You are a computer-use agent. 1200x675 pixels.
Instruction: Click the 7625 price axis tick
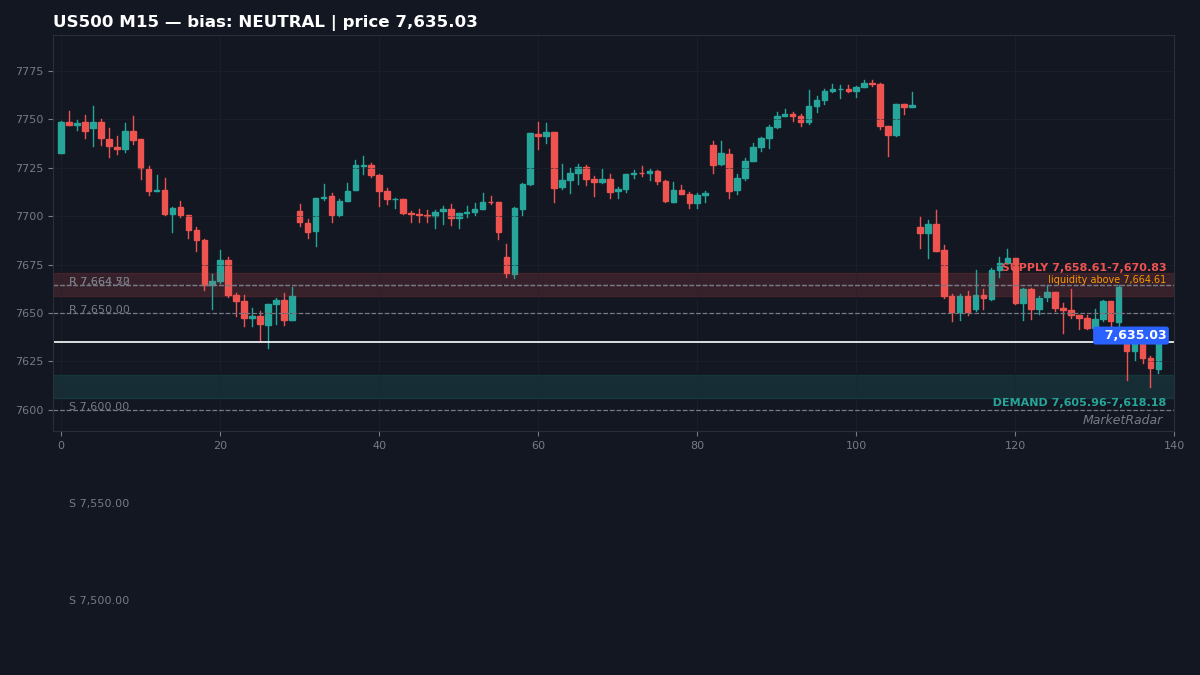(x=30, y=362)
